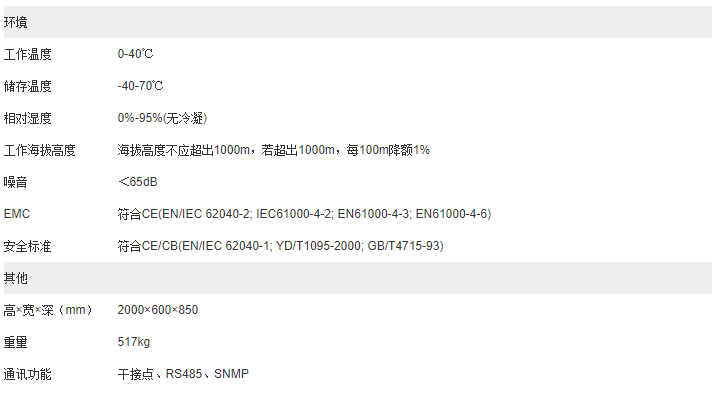The image size is (717, 408).
Task: Click the 2000×600×850 dimensions value
Action: 158,310
